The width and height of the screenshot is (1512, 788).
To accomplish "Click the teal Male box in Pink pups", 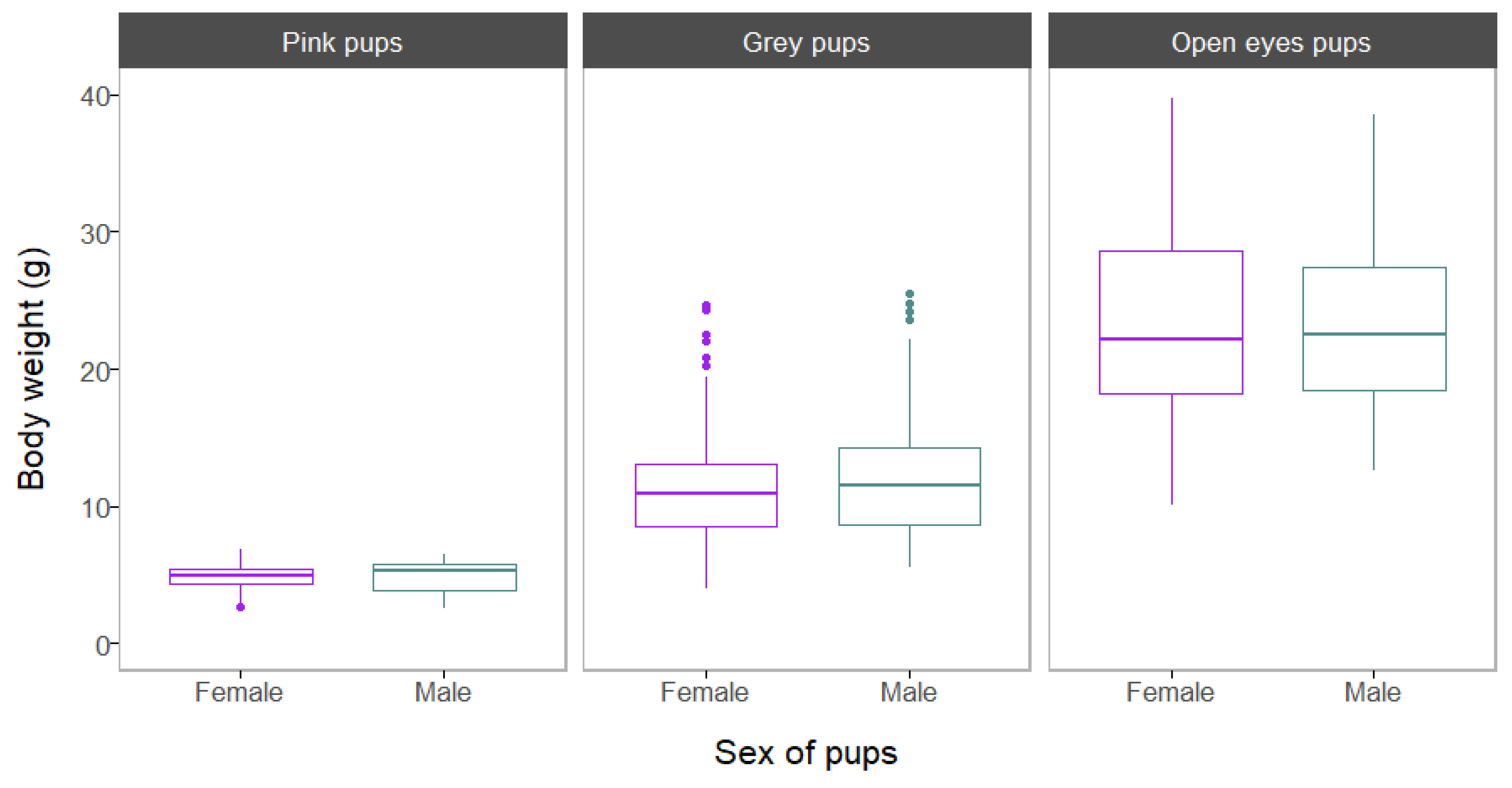I will (444, 580).
